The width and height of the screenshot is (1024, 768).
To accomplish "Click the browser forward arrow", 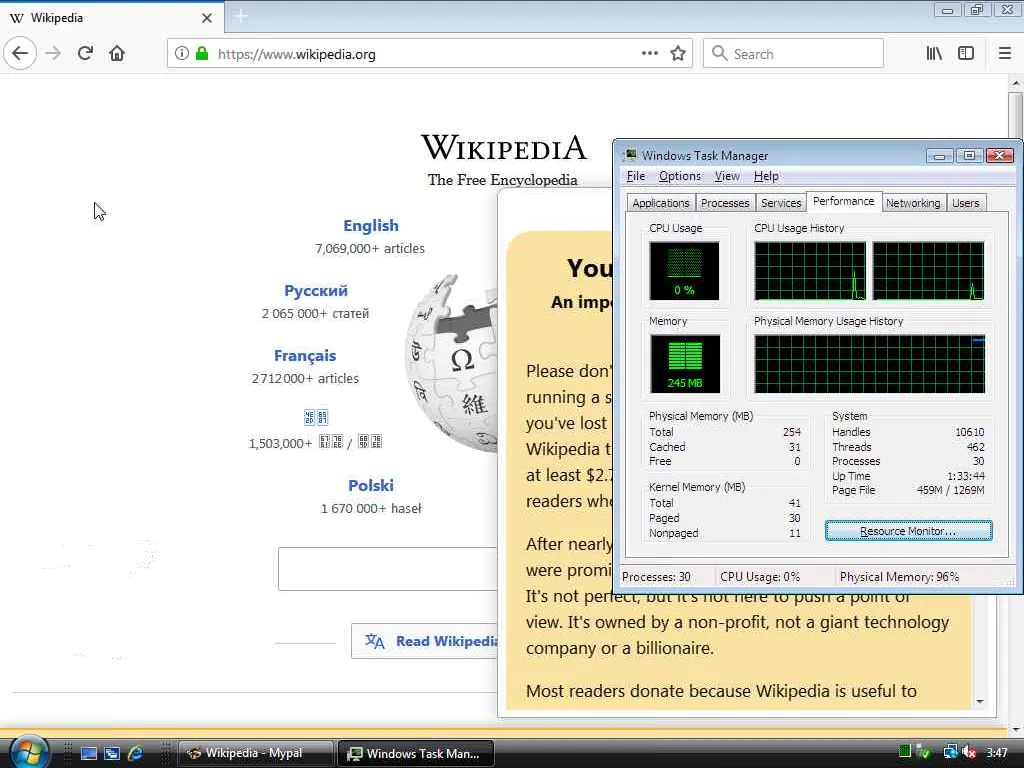I will coord(54,54).
